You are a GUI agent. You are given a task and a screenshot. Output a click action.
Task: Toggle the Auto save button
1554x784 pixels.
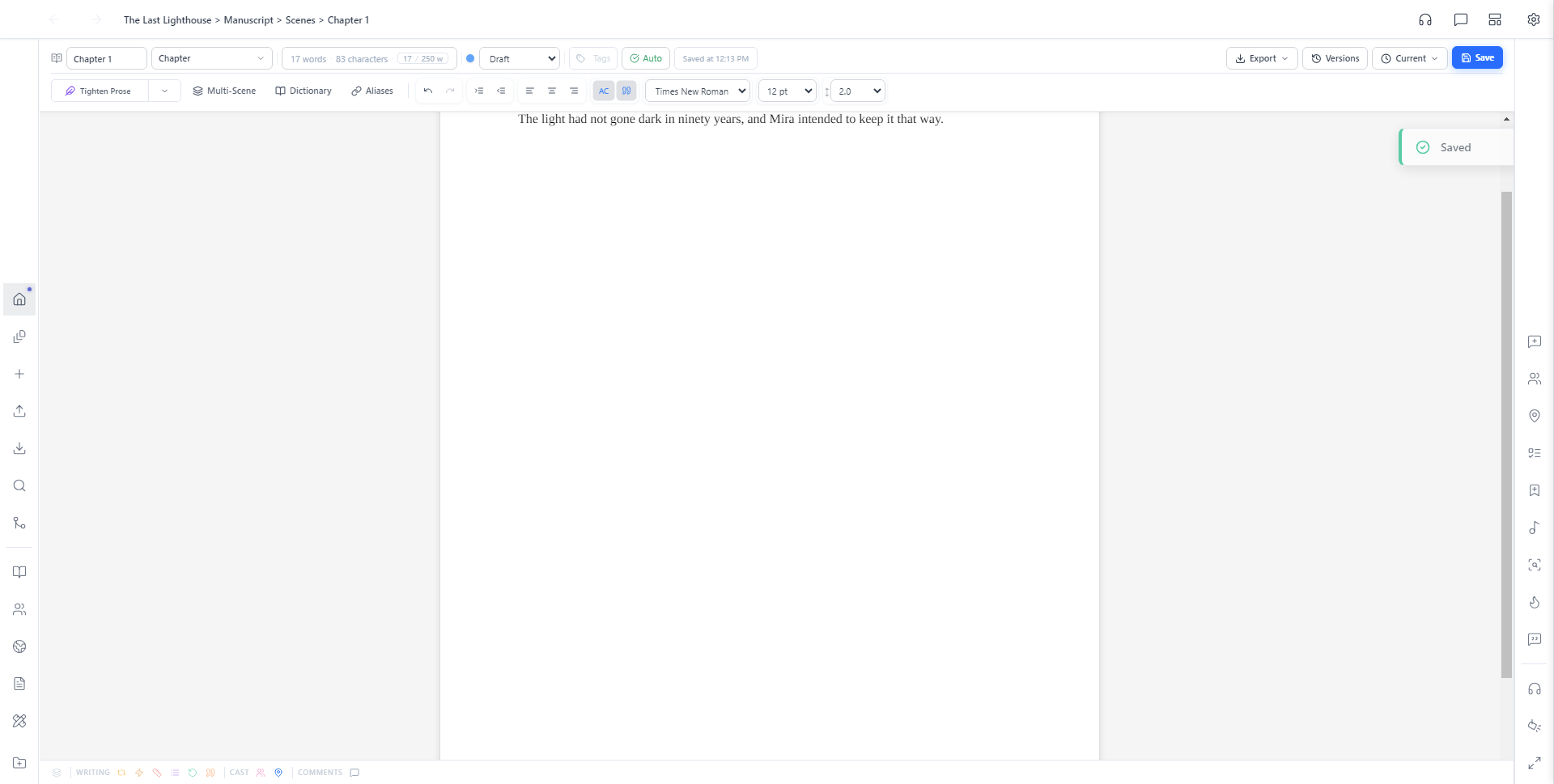point(646,58)
